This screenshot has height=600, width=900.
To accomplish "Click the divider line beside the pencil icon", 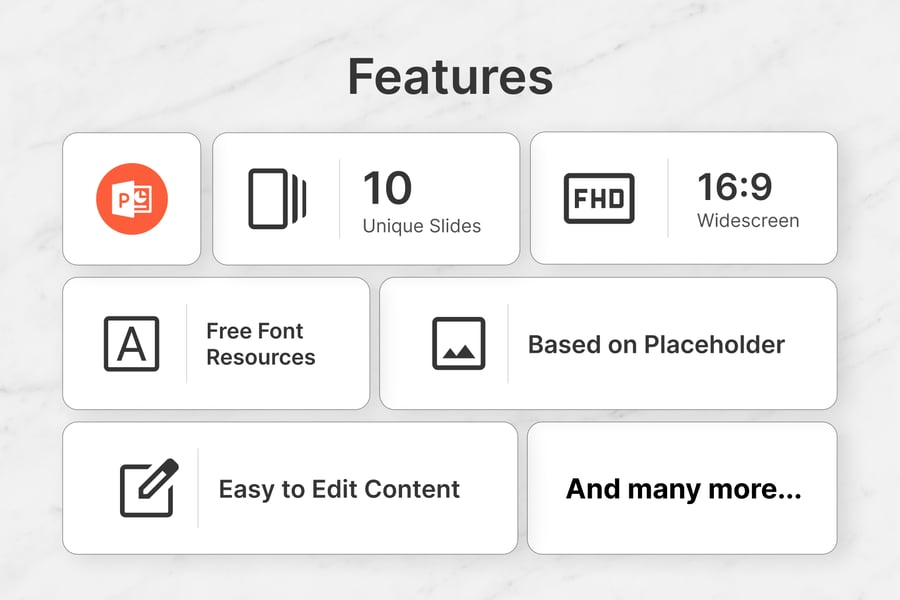I will tap(198, 488).
